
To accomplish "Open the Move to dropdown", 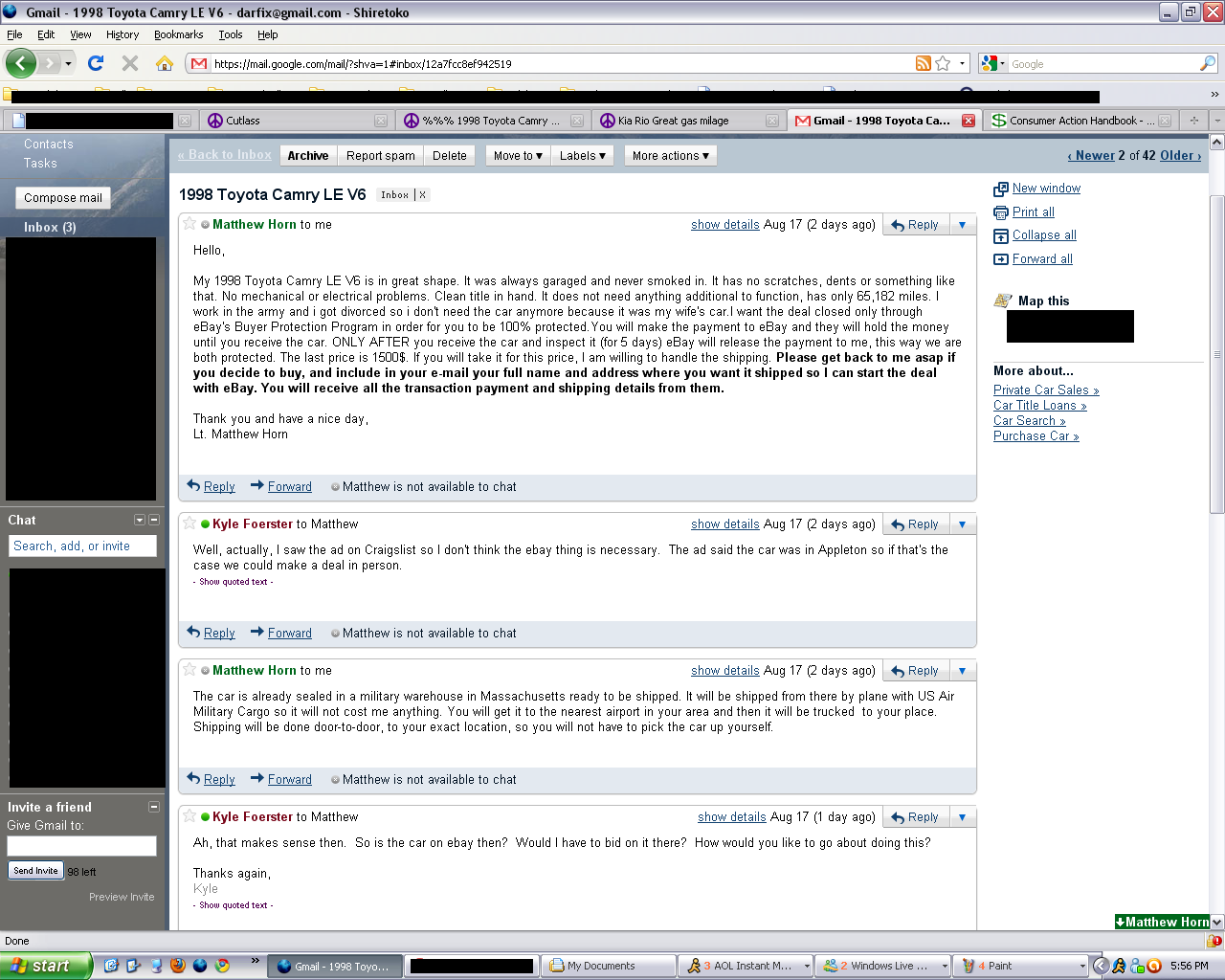I will pos(518,155).
